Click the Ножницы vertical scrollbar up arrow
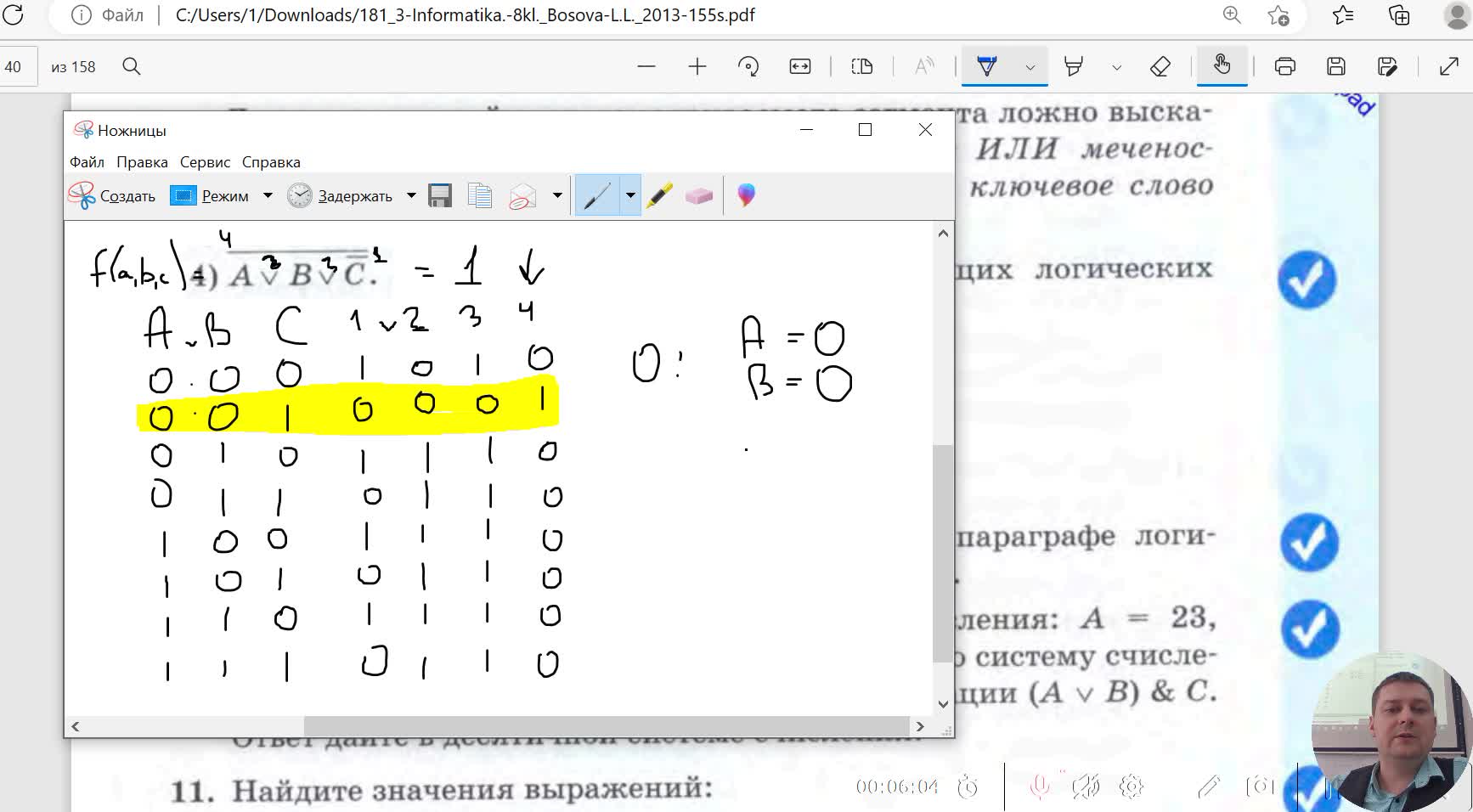1473x812 pixels. click(x=943, y=233)
